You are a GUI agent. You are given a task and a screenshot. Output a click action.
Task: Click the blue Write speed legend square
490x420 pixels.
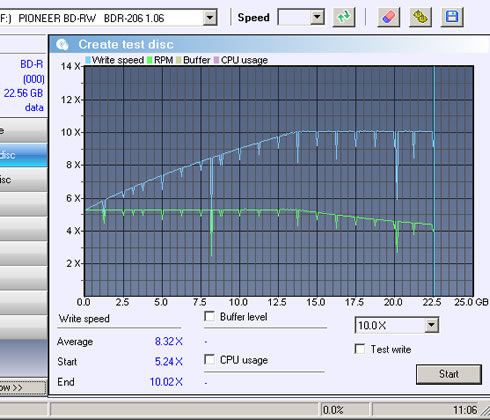click(88, 60)
